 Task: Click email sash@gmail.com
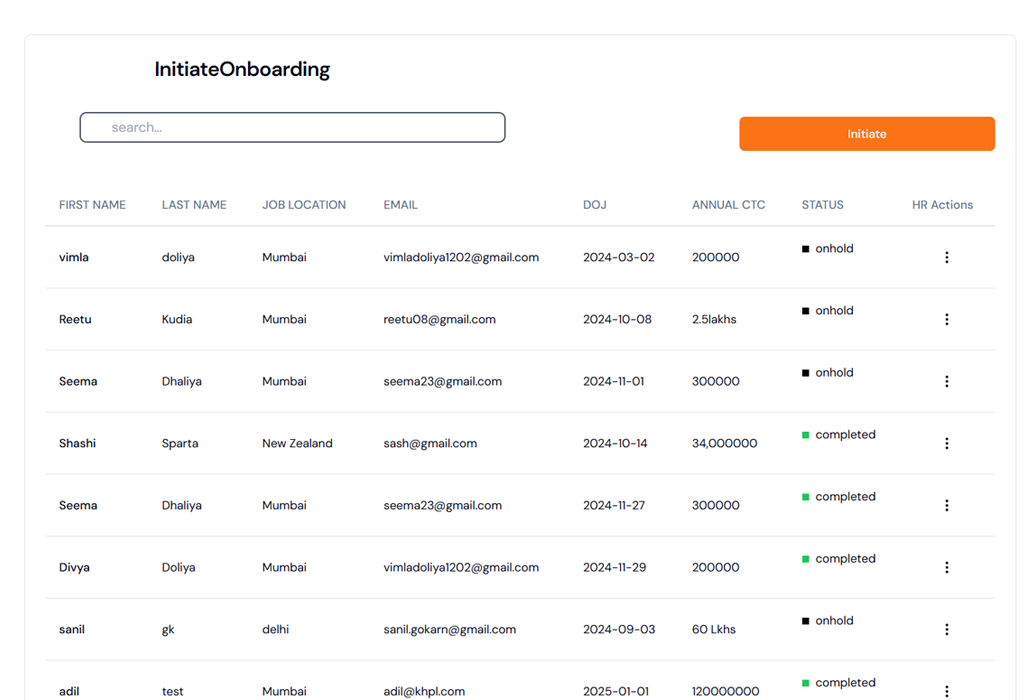pyautogui.click(x=430, y=443)
